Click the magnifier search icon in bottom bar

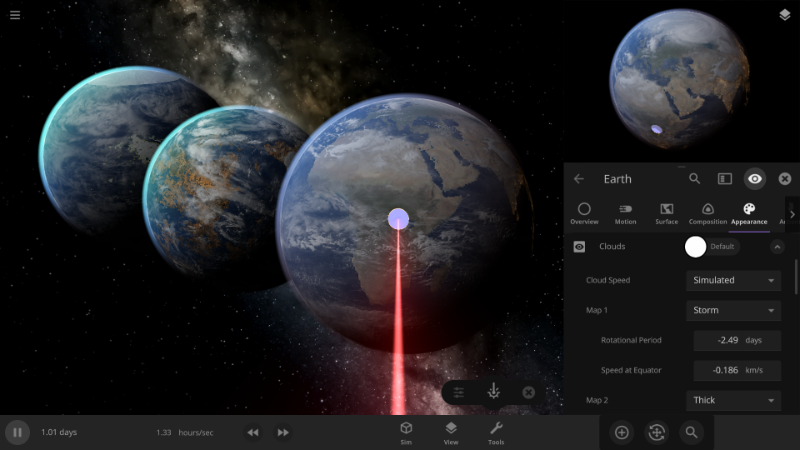[x=690, y=432]
